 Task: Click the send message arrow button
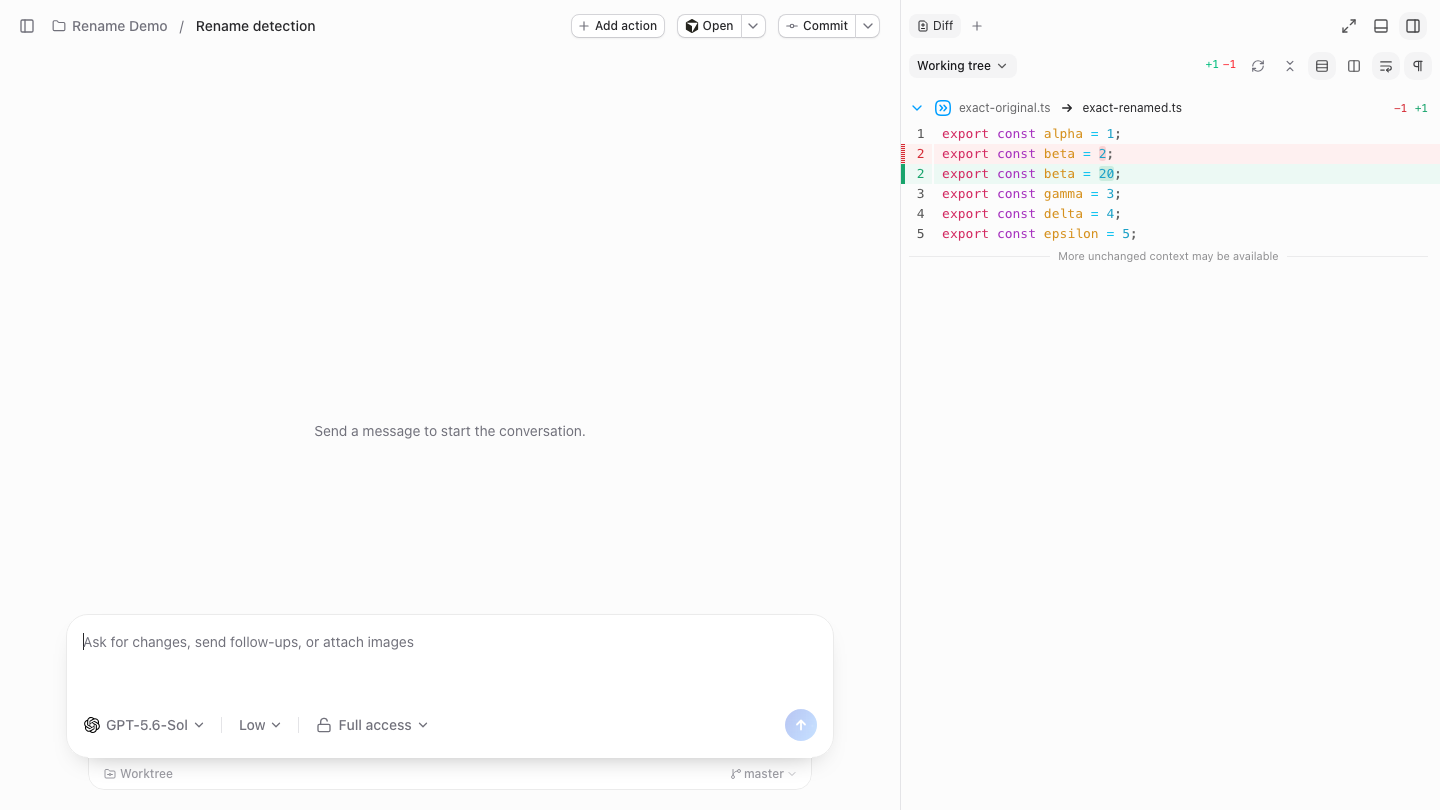(801, 725)
